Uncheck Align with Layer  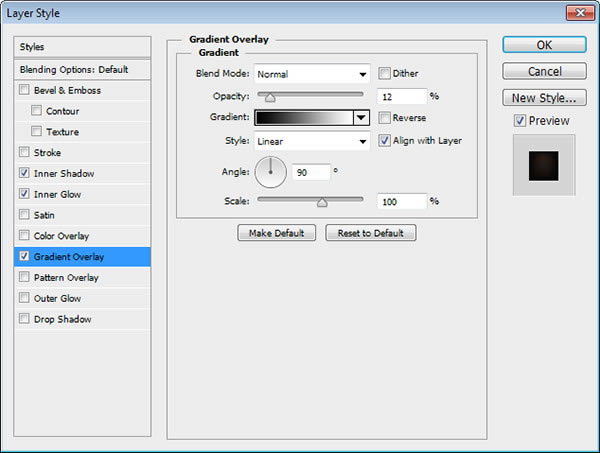(384, 140)
